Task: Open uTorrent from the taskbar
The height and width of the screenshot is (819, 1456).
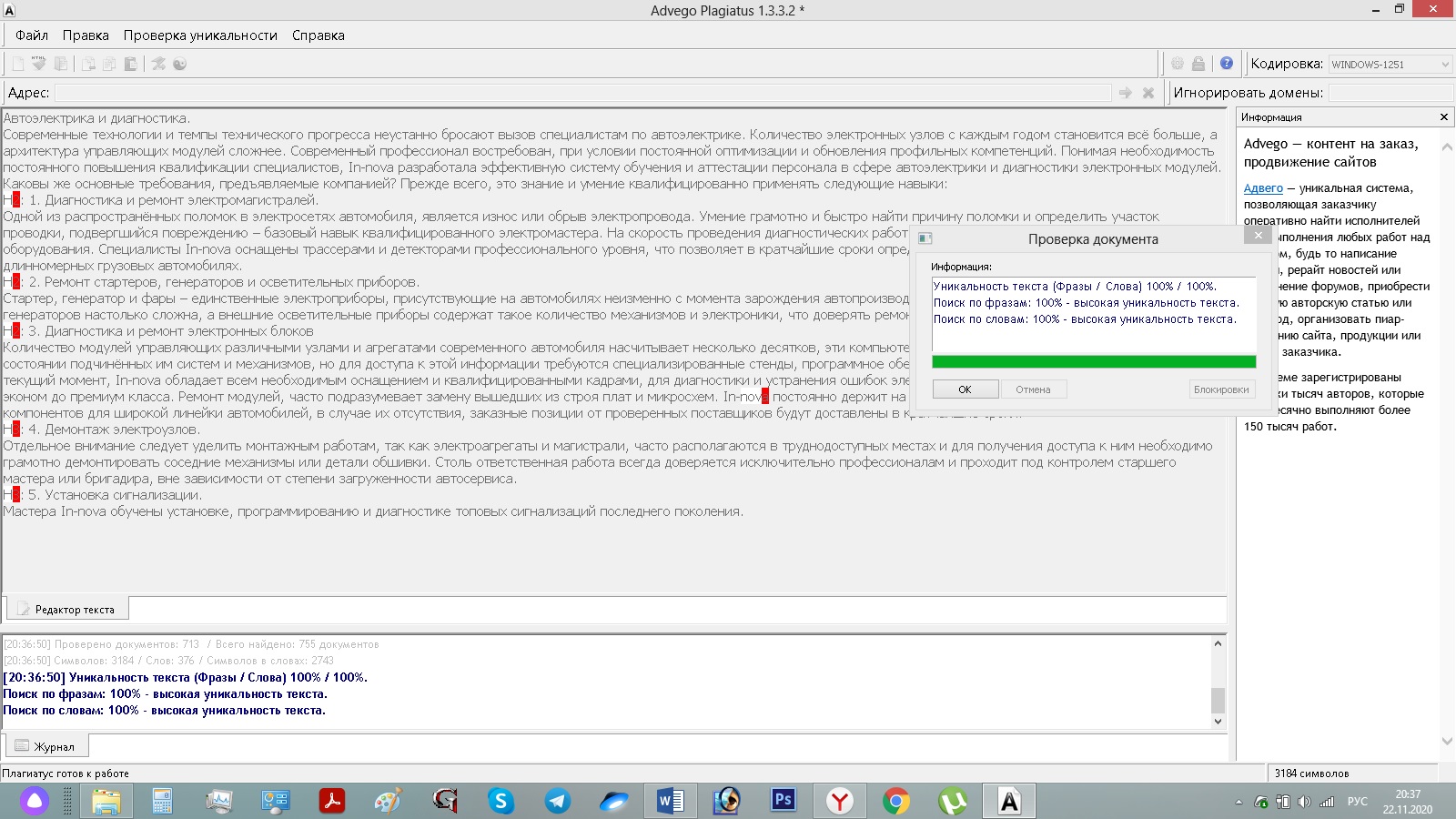Action: (952, 801)
